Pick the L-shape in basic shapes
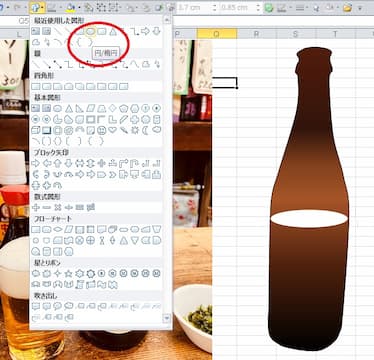374x360 pixels. 113,119
